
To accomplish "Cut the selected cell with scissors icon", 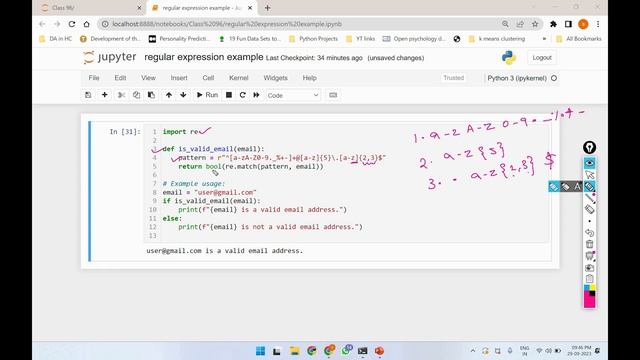I will pos(121,95).
